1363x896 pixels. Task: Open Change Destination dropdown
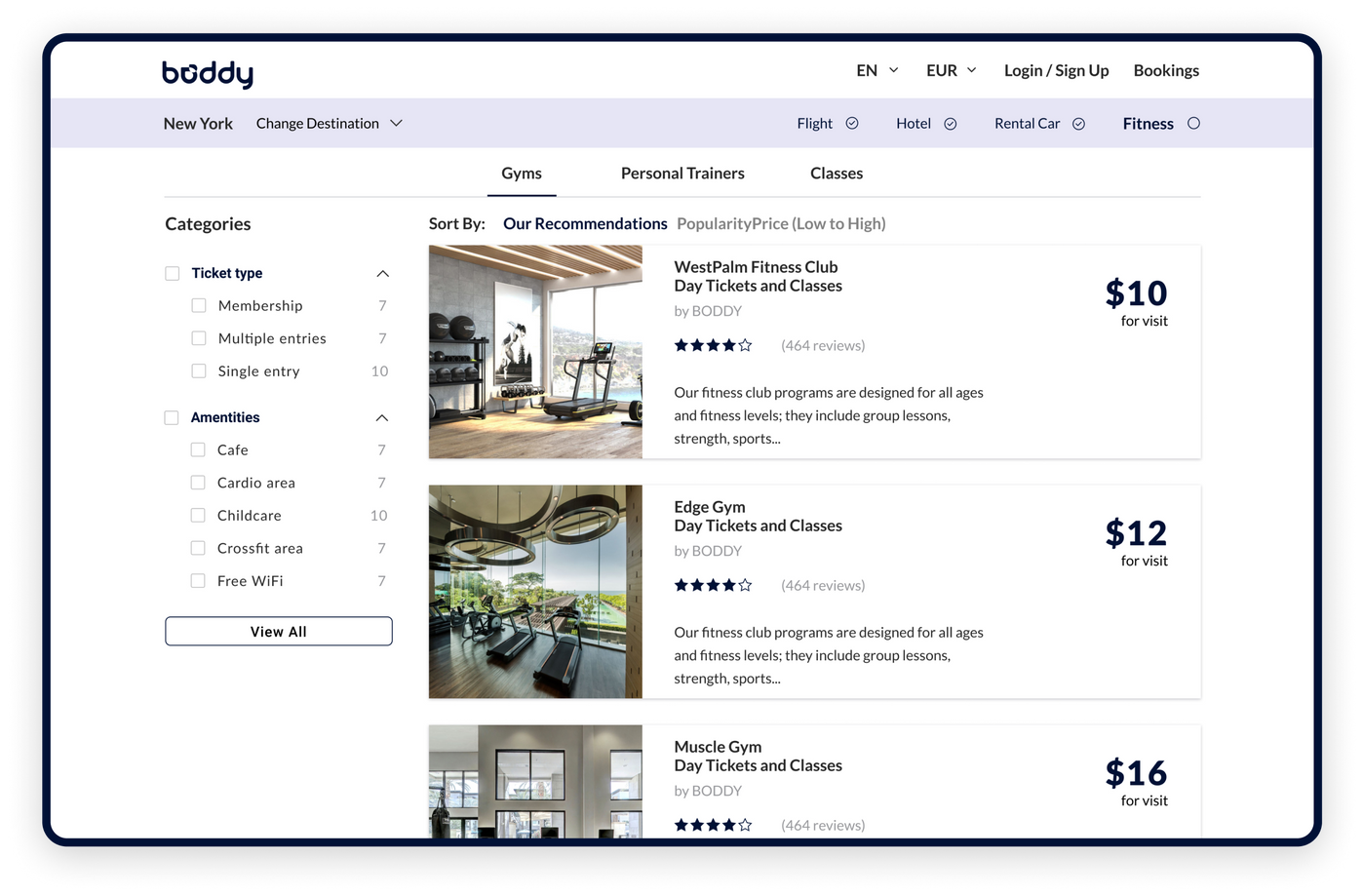click(x=330, y=124)
